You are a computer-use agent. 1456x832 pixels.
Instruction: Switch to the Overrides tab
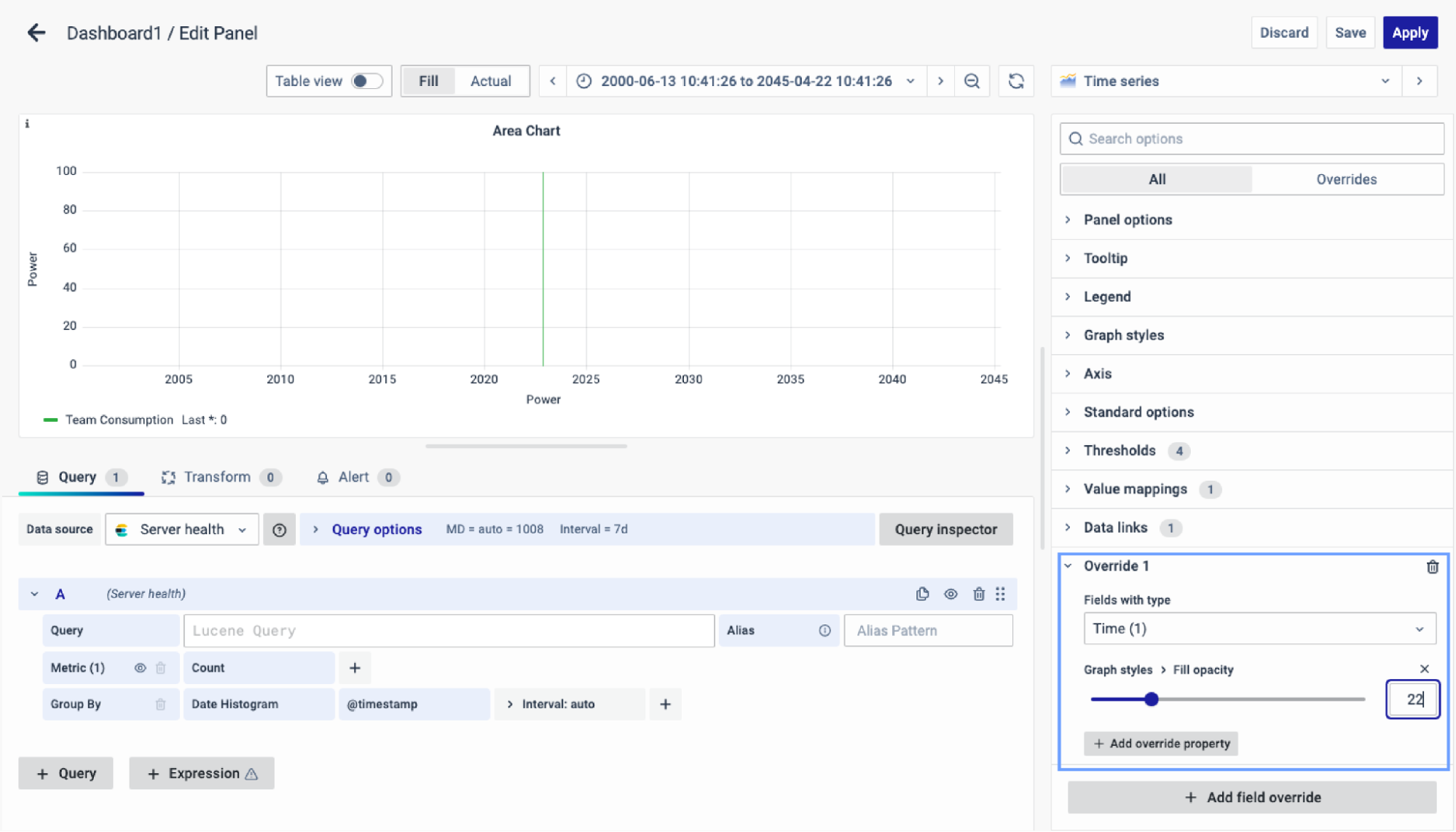1346,179
